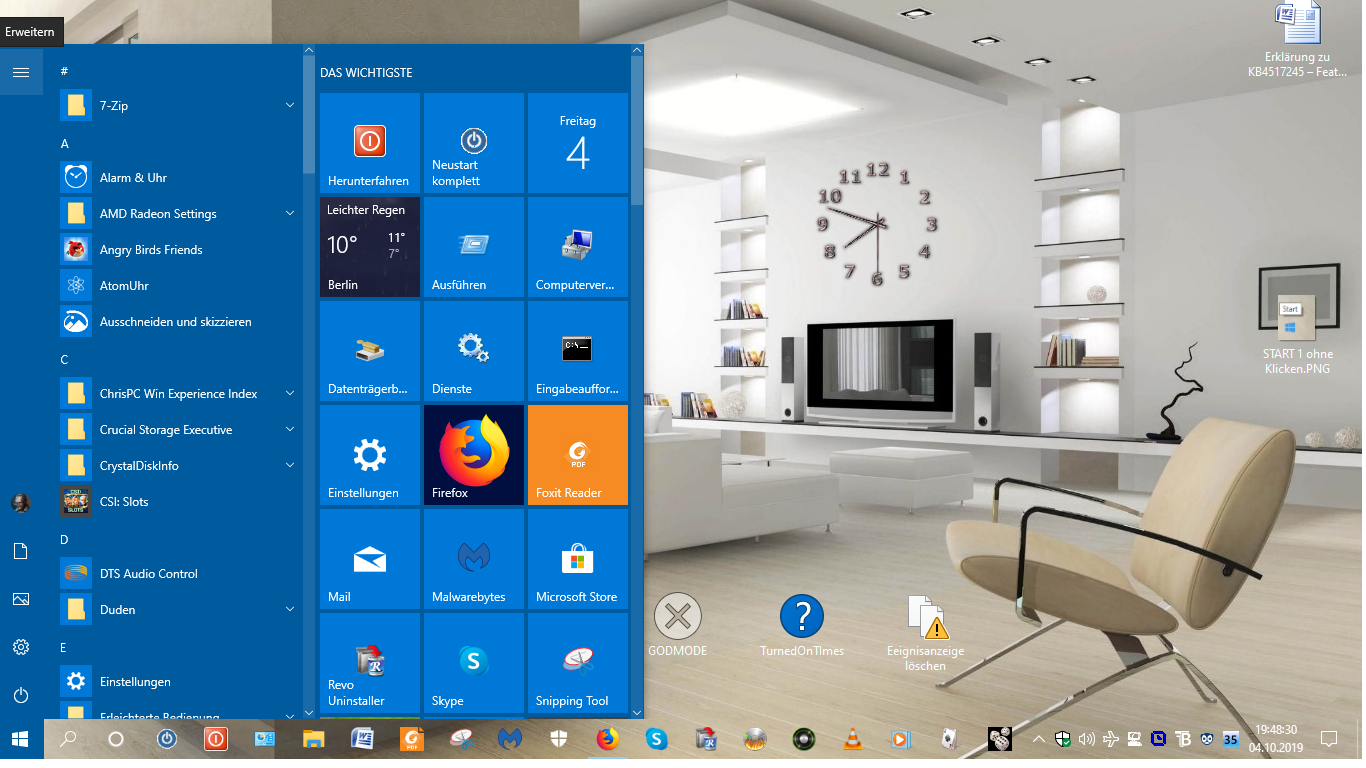
Task: Open Settings gear in Start side rail
Action: (21, 647)
